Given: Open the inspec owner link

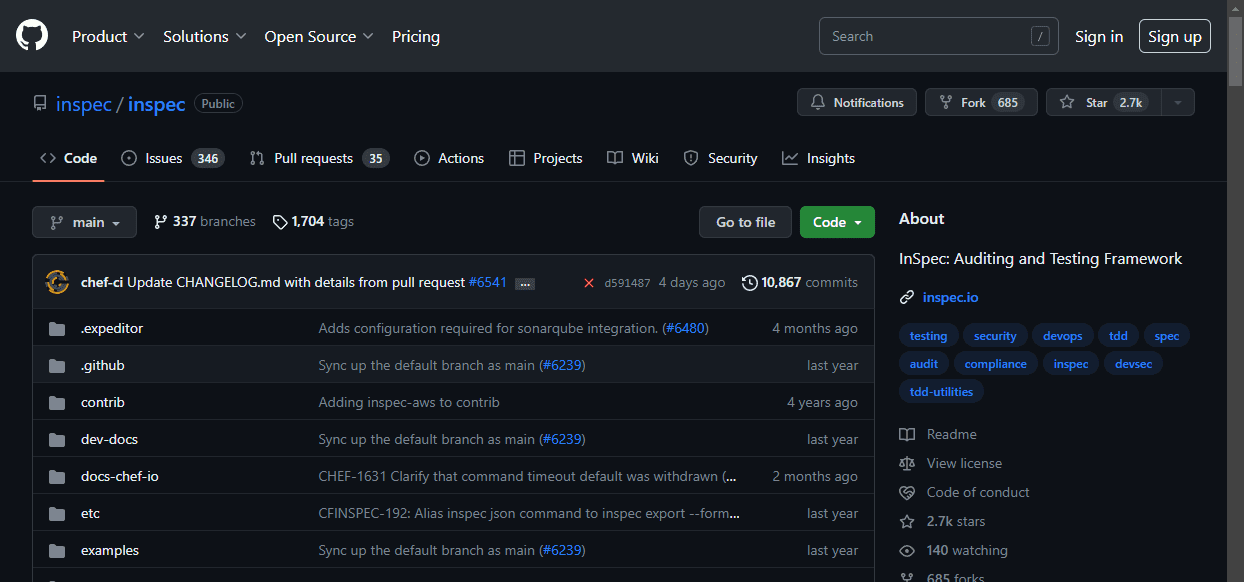Looking at the screenshot, I should pos(84,103).
